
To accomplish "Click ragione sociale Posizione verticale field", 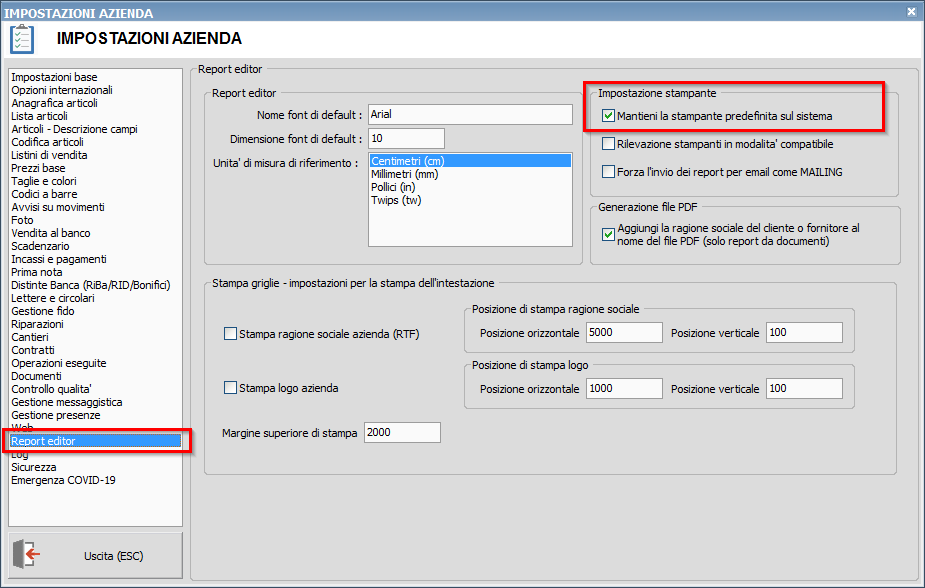I will point(804,333).
